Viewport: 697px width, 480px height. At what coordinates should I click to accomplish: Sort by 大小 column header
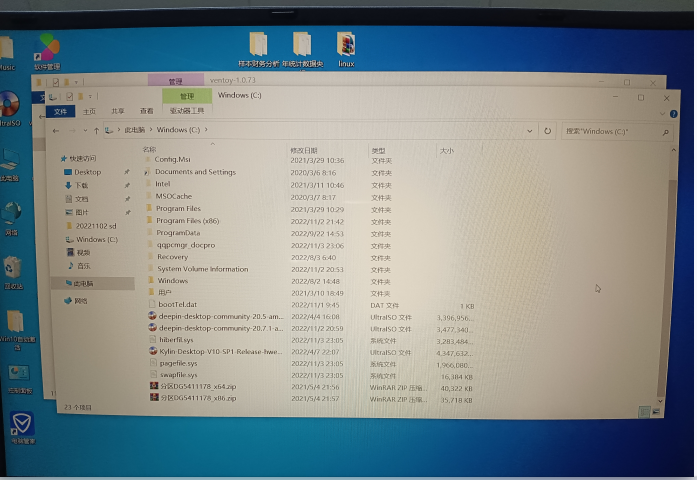tap(447, 151)
